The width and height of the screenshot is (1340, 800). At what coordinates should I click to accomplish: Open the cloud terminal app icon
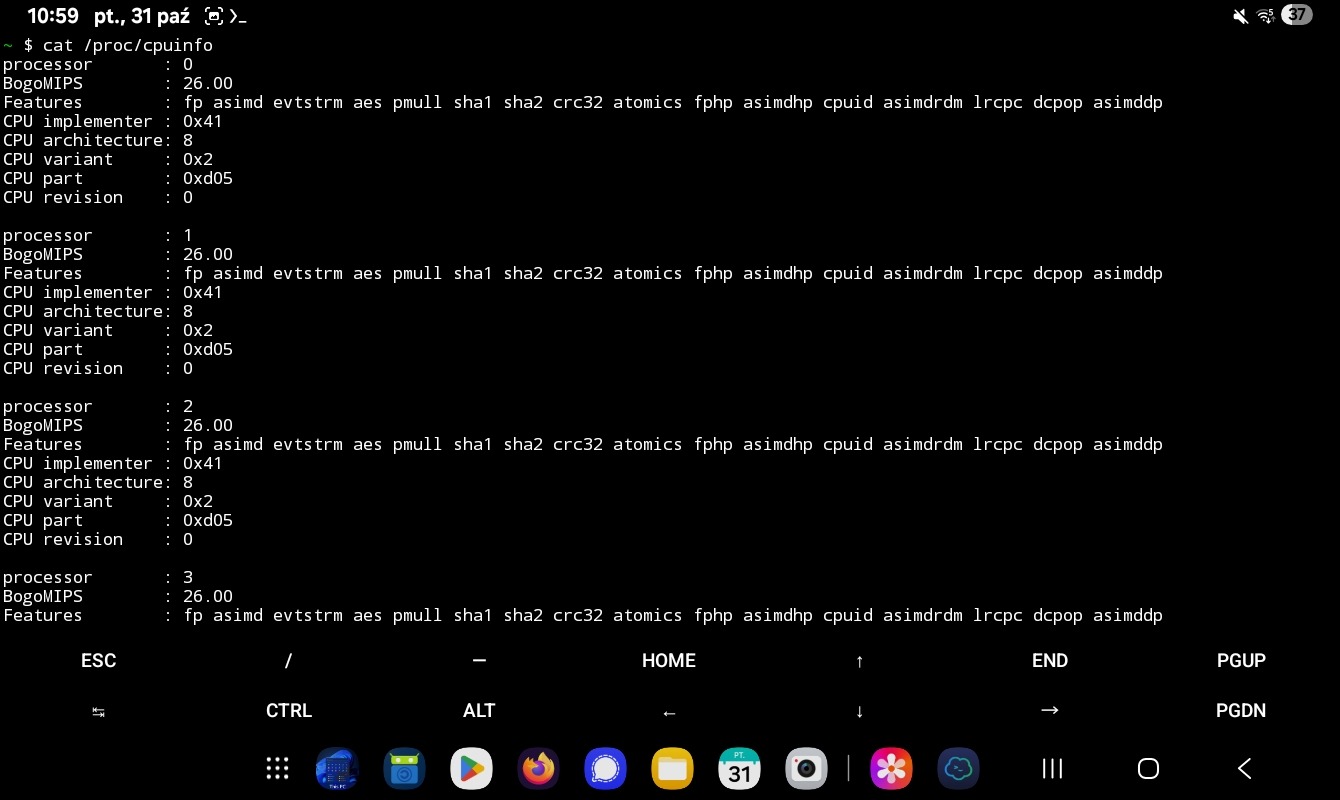[x=958, y=768]
